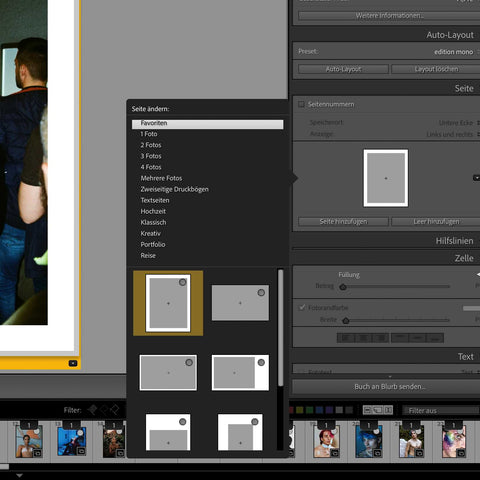Click the badge icon on blue filmstrip photo 13
The image size is (480, 480).
[x=81, y=451]
